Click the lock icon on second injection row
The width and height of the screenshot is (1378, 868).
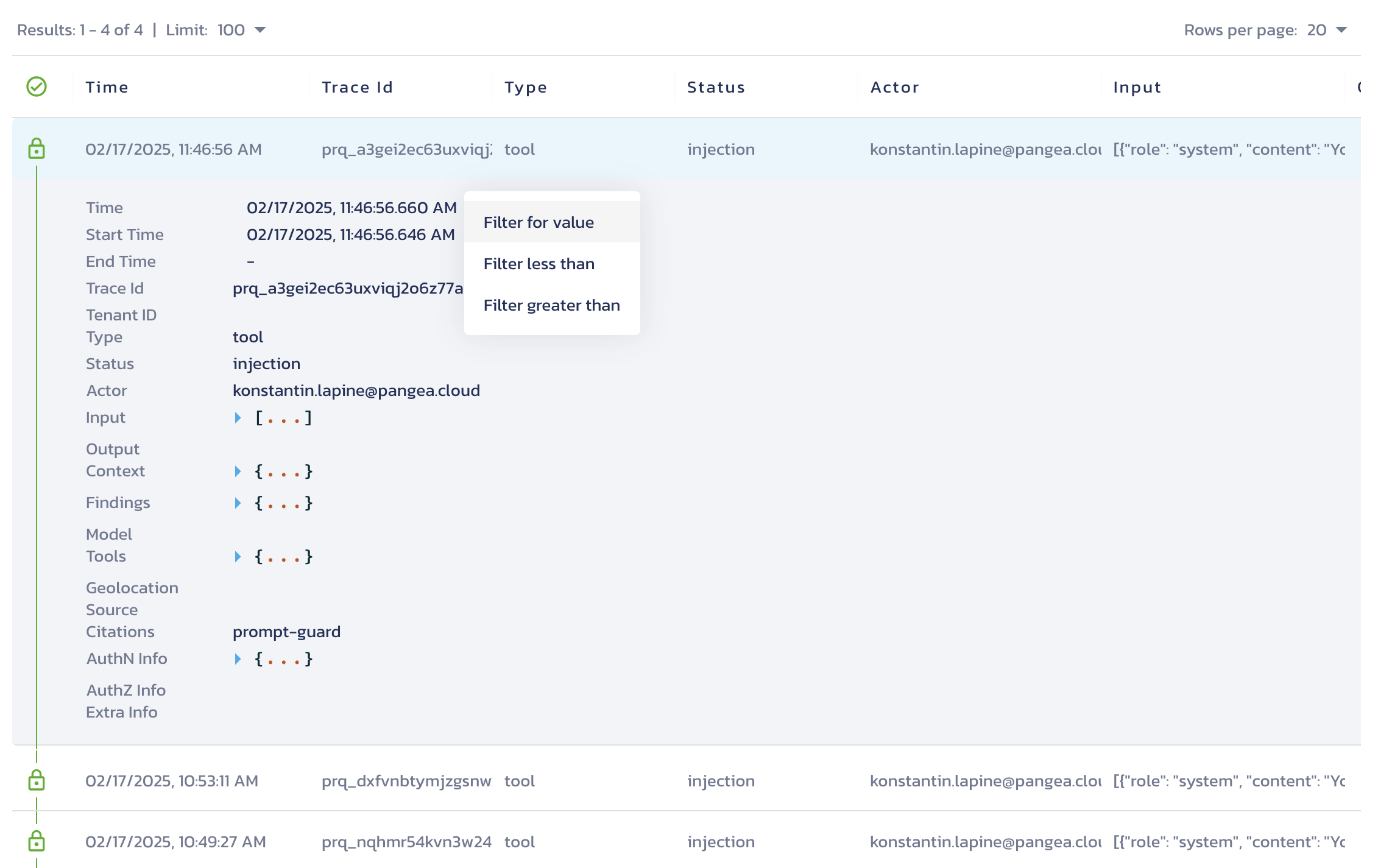tap(36, 779)
